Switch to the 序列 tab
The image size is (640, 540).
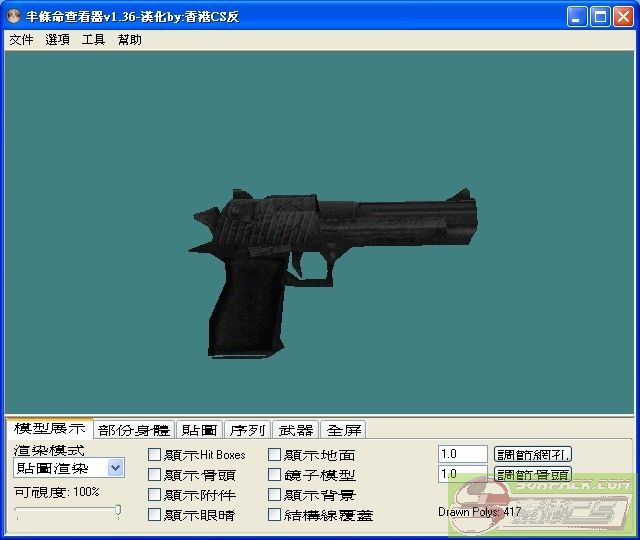tap(247, 430)
